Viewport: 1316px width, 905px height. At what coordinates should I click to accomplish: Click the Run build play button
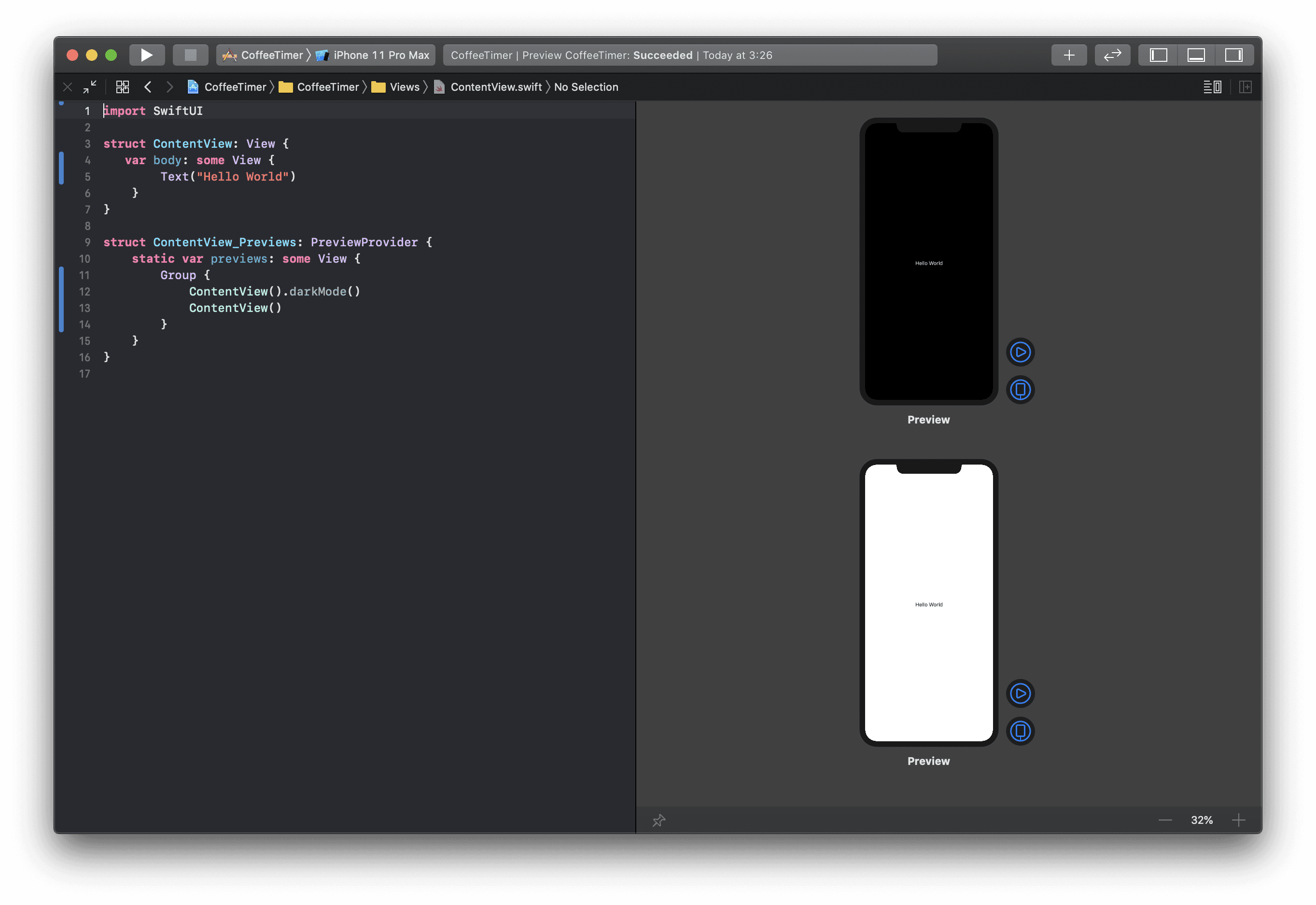click(x=147, y=55)
